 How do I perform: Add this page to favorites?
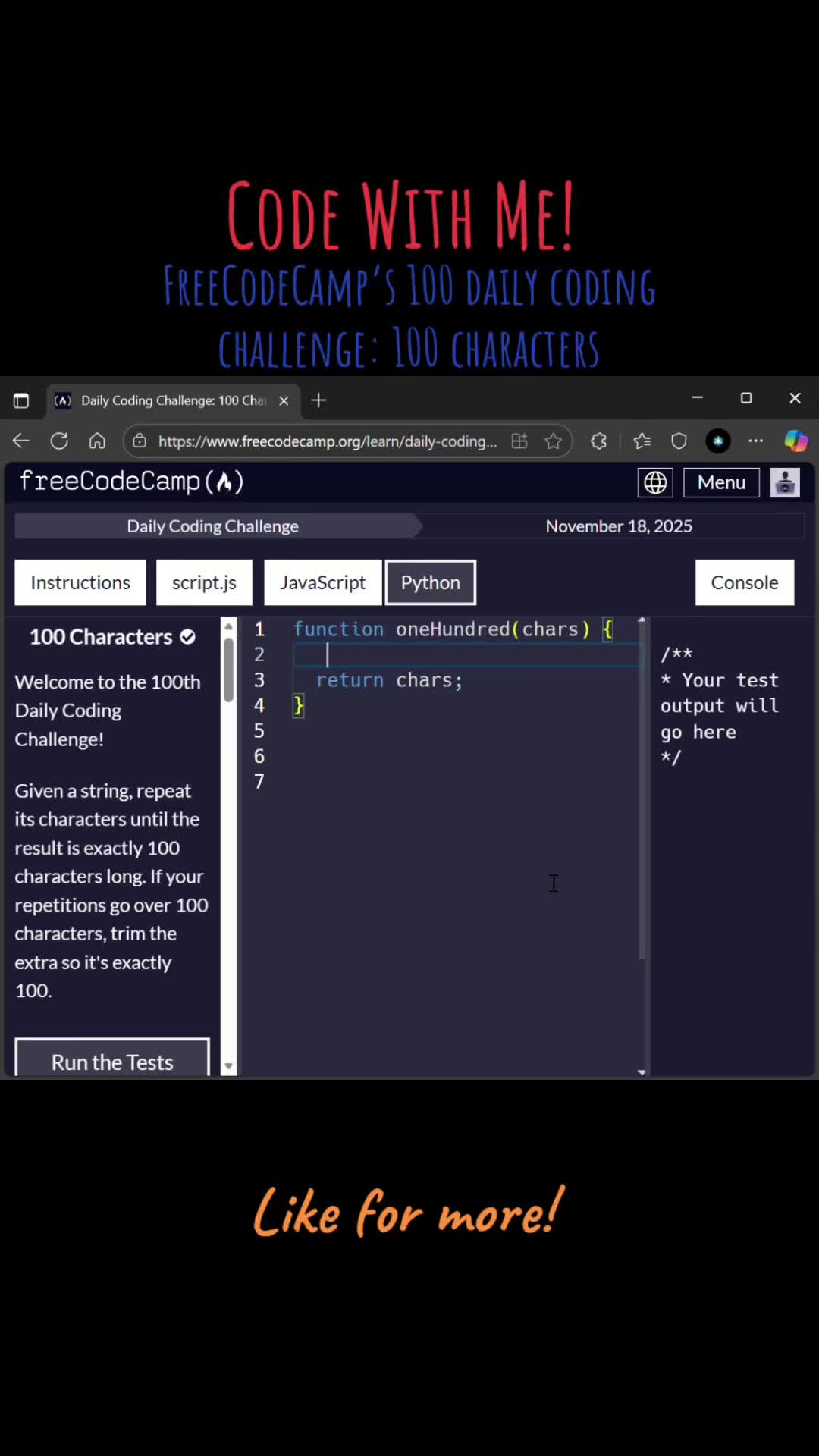pos(554,441)
